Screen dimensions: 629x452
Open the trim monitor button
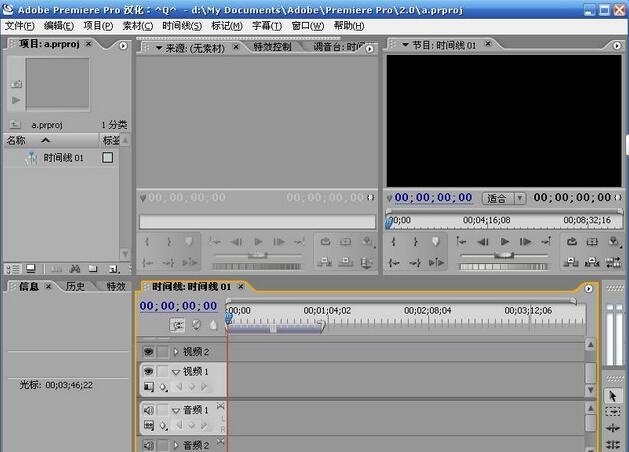coord(613,263)
